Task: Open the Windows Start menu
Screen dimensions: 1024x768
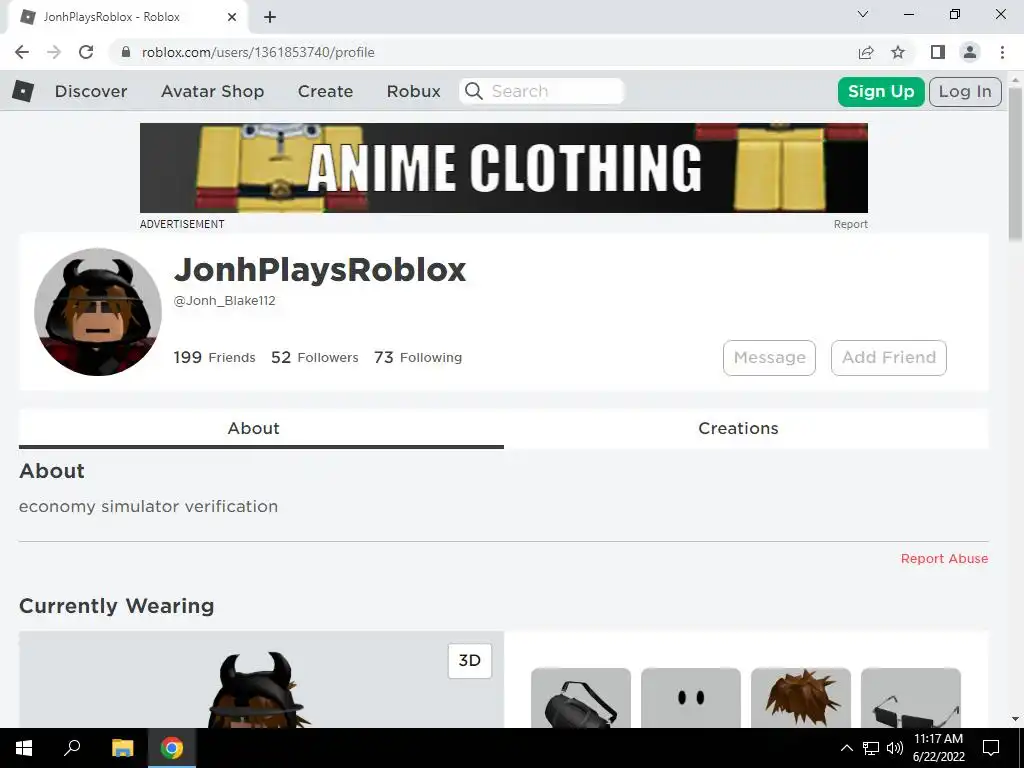Action: tap(24, 748)
